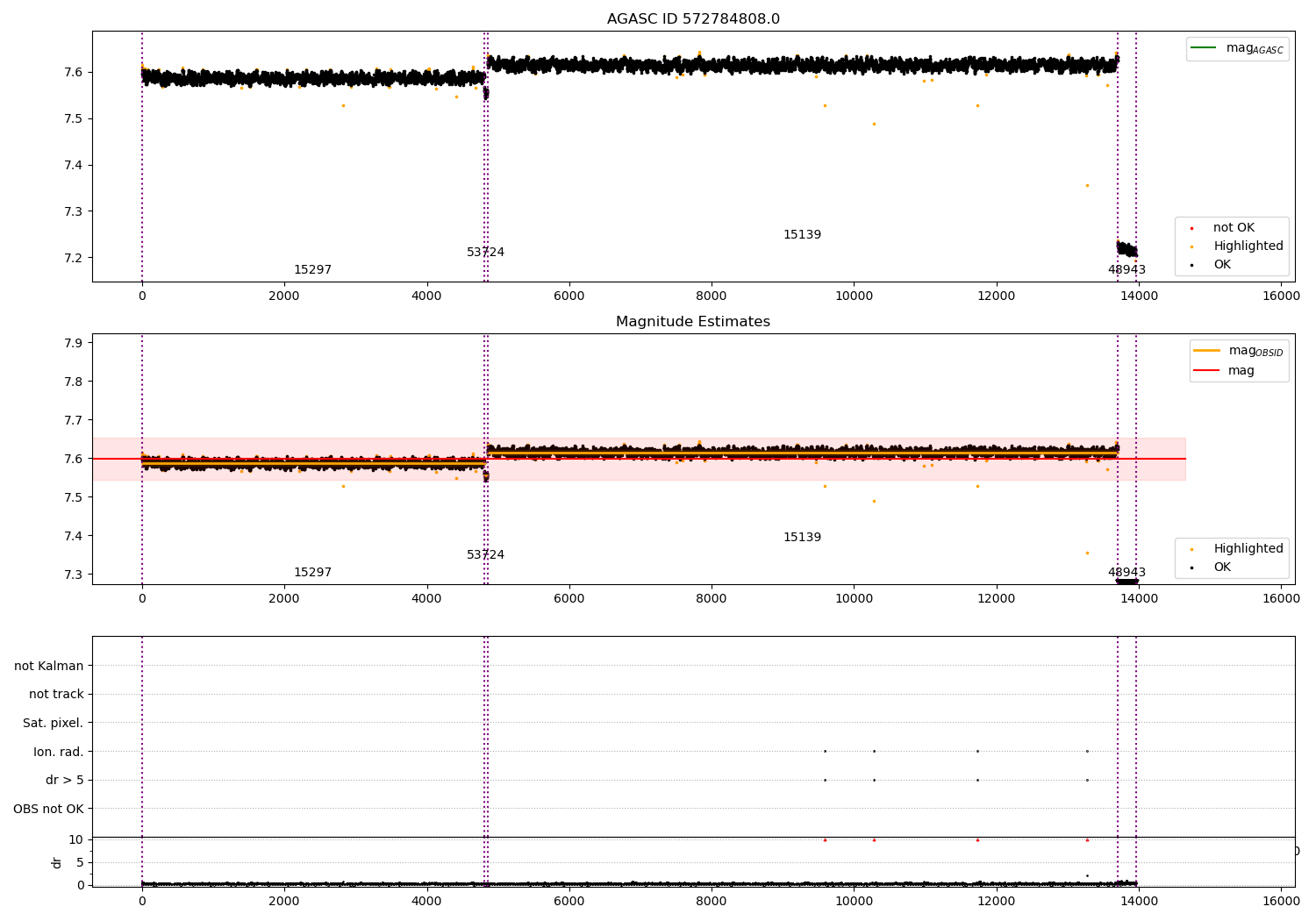
Task: Click the red mag line left of the data
Action: (x=117, y=459)
